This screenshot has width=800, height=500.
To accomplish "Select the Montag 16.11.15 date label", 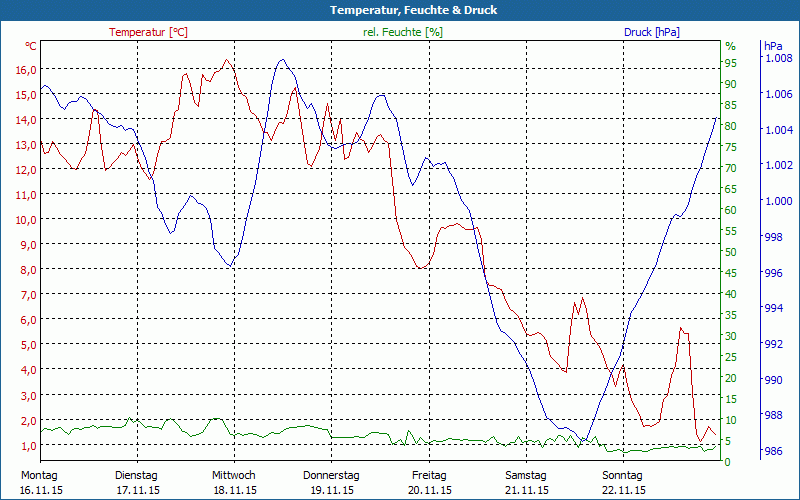I will click(40, 482).
